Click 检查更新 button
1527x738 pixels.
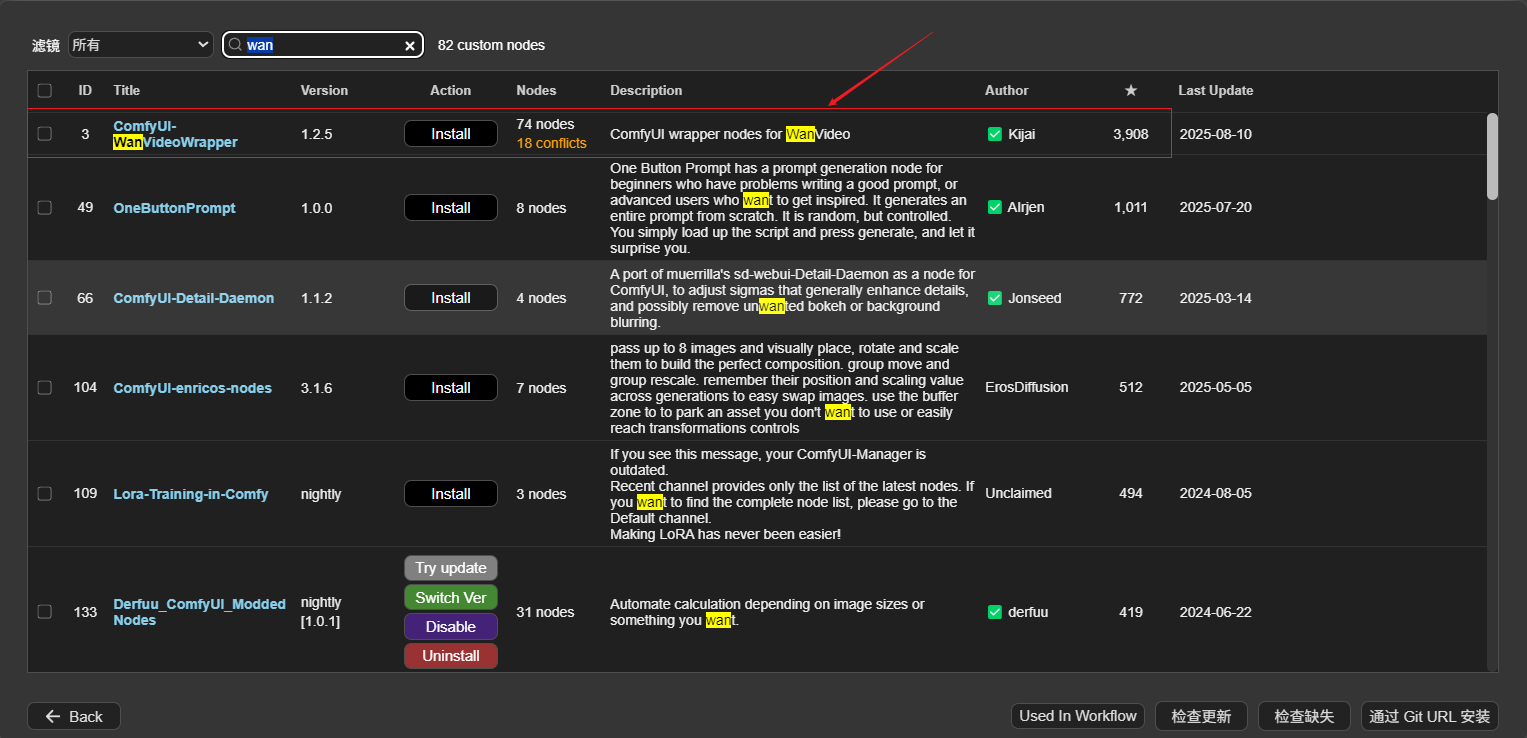click(x=1200, y=716)
